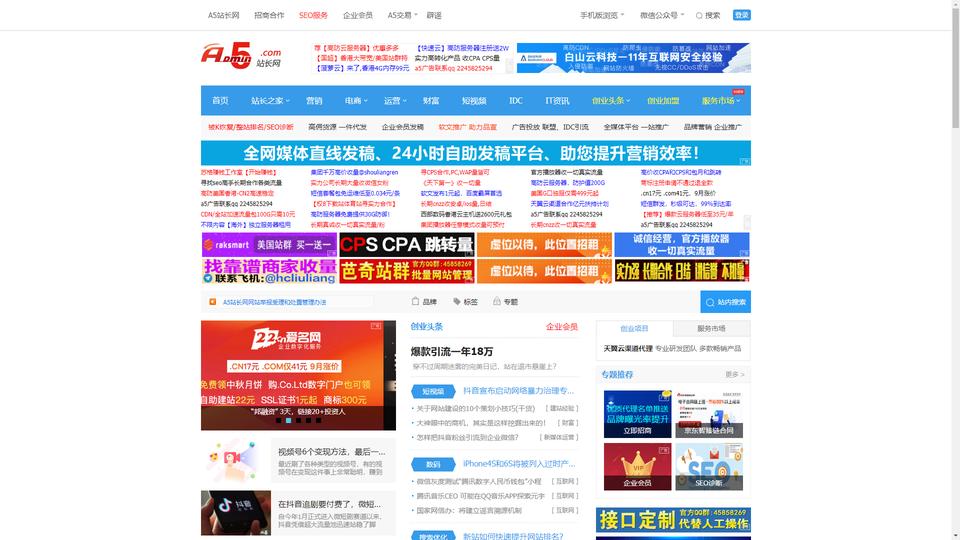Screen dimensions: 960x540
Task: Expand the 创业头条 nav dropdown
Action: click(x=610, y=100)
